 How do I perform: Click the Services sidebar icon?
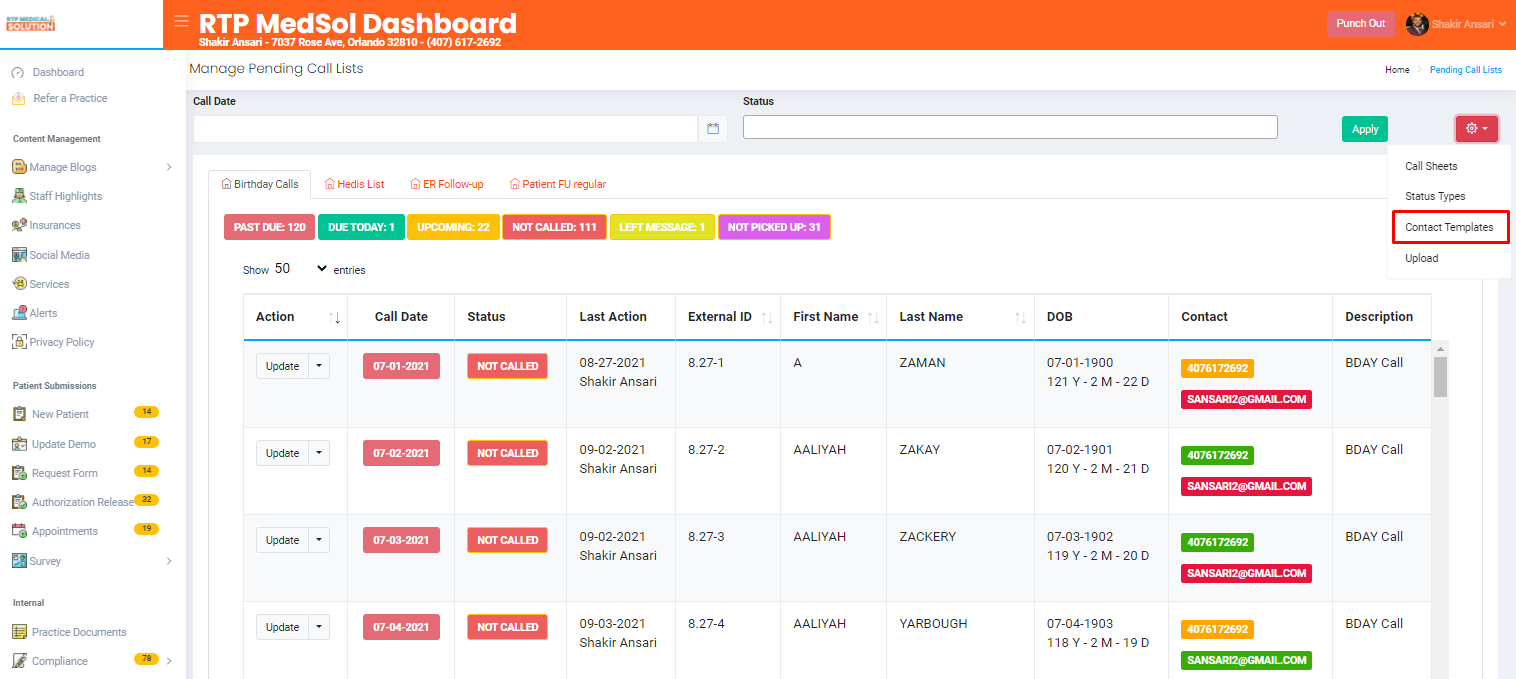tap(19, 284)
